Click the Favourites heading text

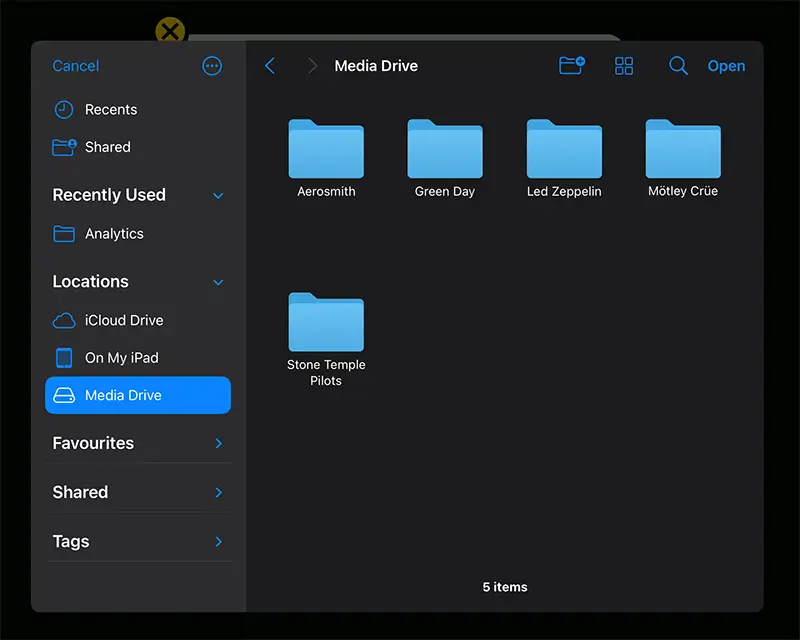[93, 443]
